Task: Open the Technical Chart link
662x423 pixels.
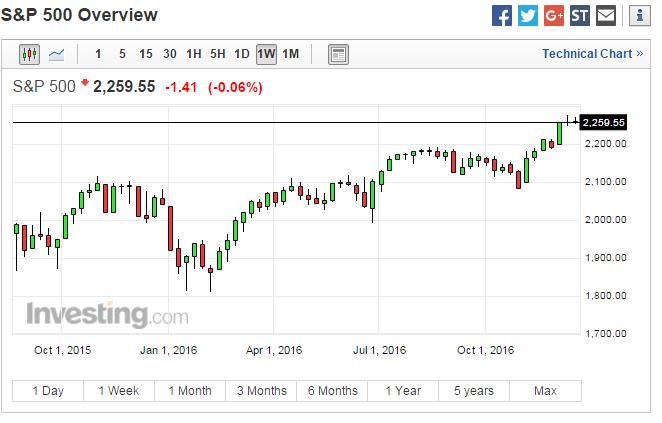Action: [x=592, y=54]
